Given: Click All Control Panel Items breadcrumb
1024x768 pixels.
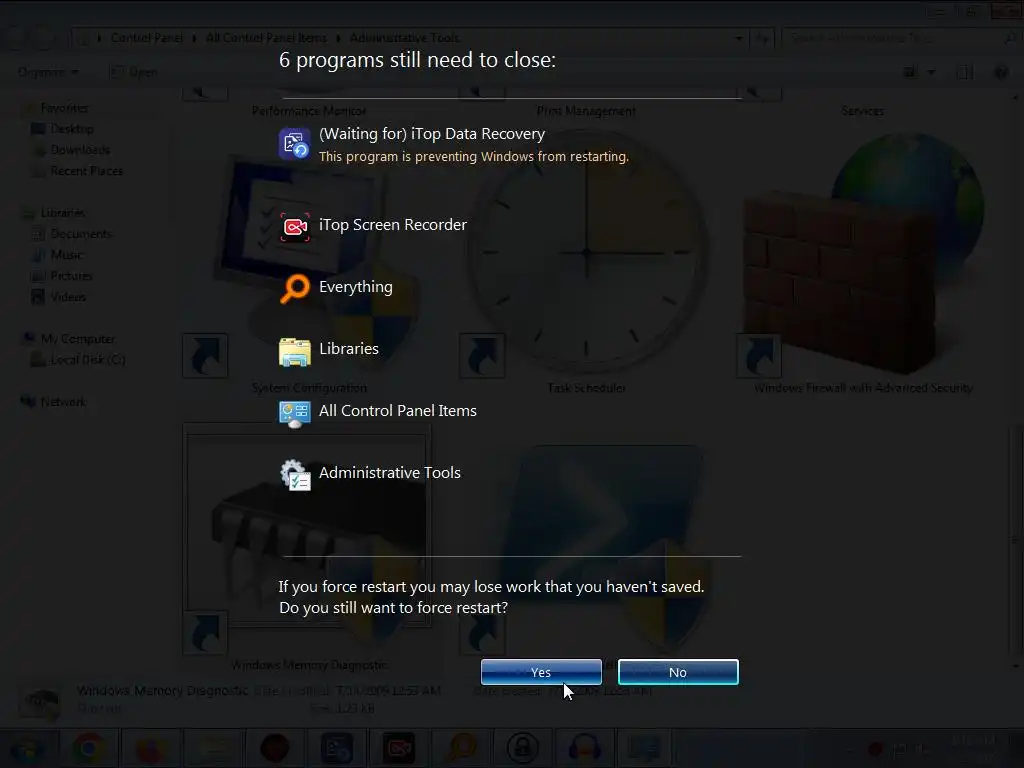Looking at the screenshot, I should pyautogui.click(x=266, y=38).
